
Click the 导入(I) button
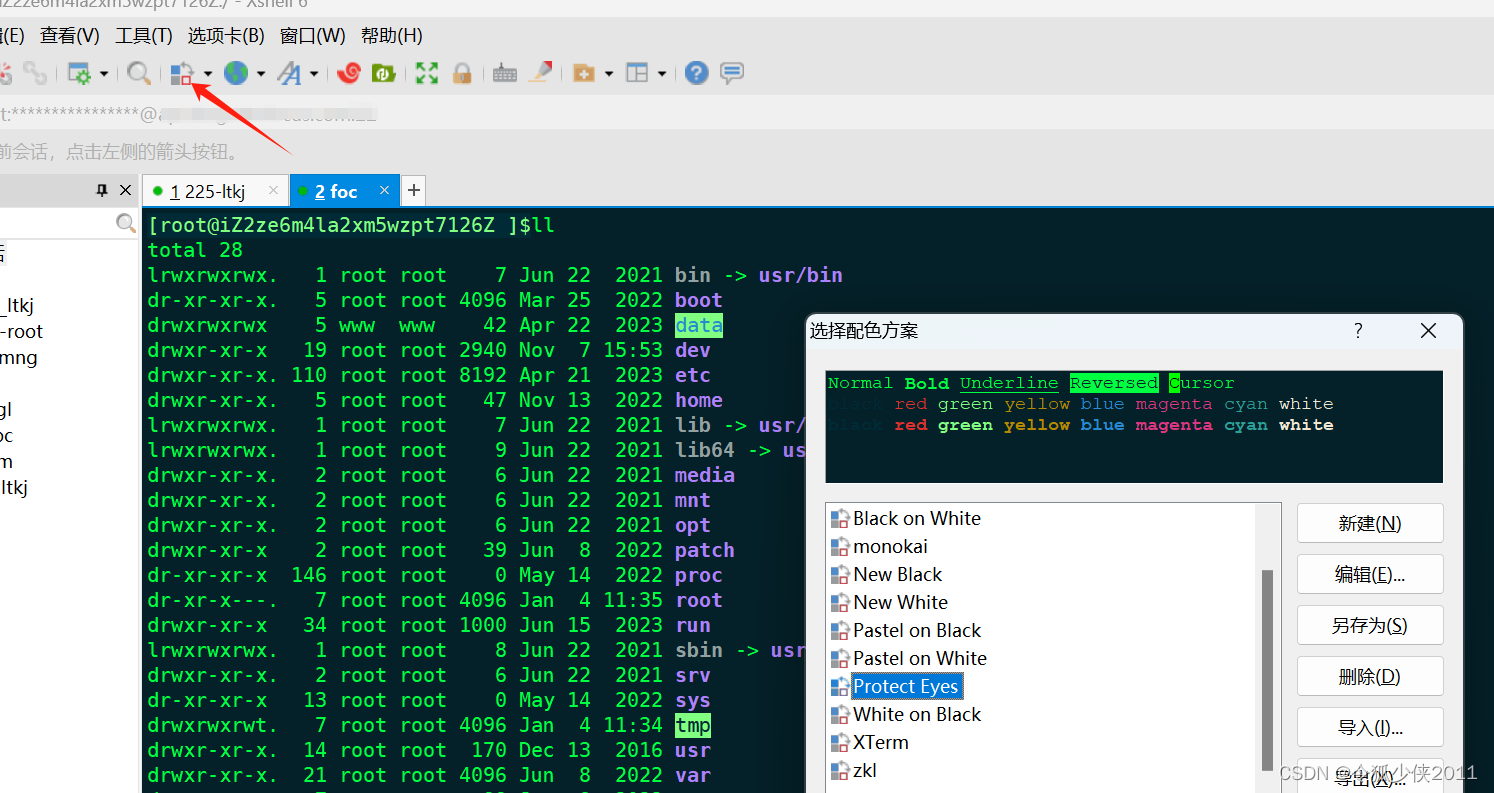pyautogui.click(x=1369, y=726)
